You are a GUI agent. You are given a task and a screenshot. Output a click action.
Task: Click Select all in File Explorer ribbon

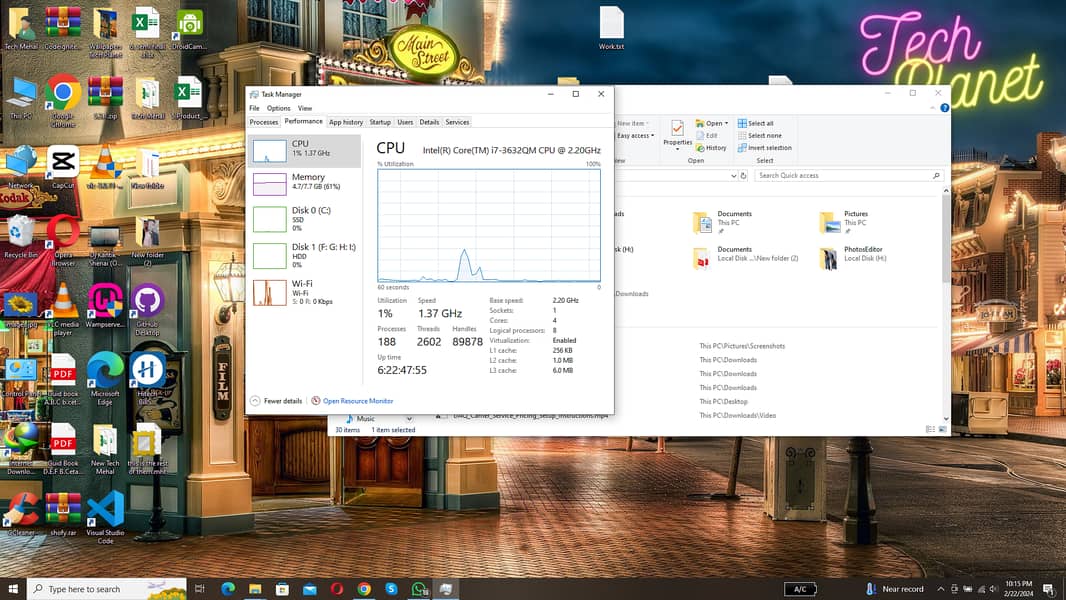pyautogui.click(x=760, y=123)
